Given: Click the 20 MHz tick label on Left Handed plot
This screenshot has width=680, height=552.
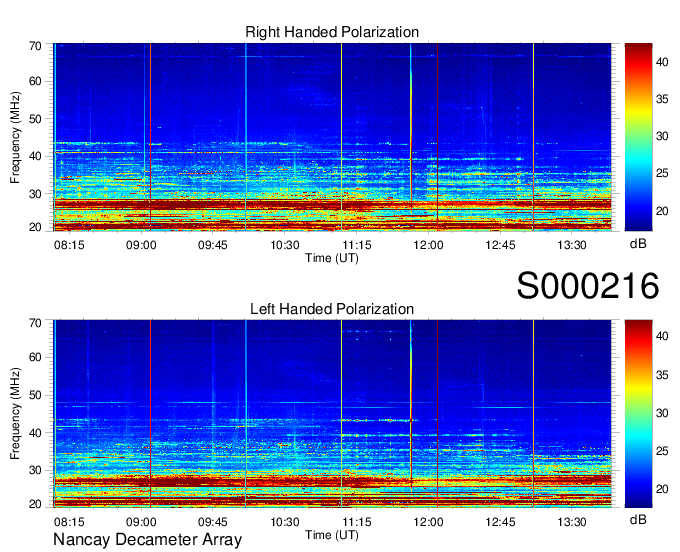Looking at the screenshot, I should (35, 504).
